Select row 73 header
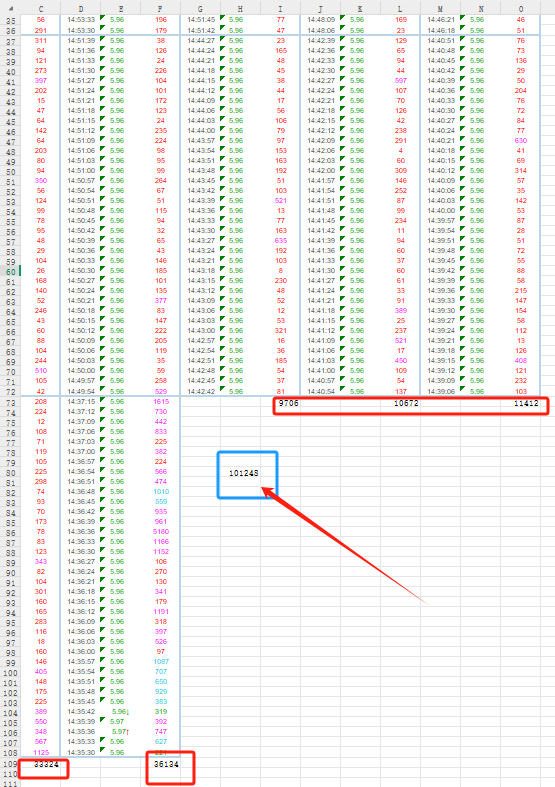 tap(11, 403)
